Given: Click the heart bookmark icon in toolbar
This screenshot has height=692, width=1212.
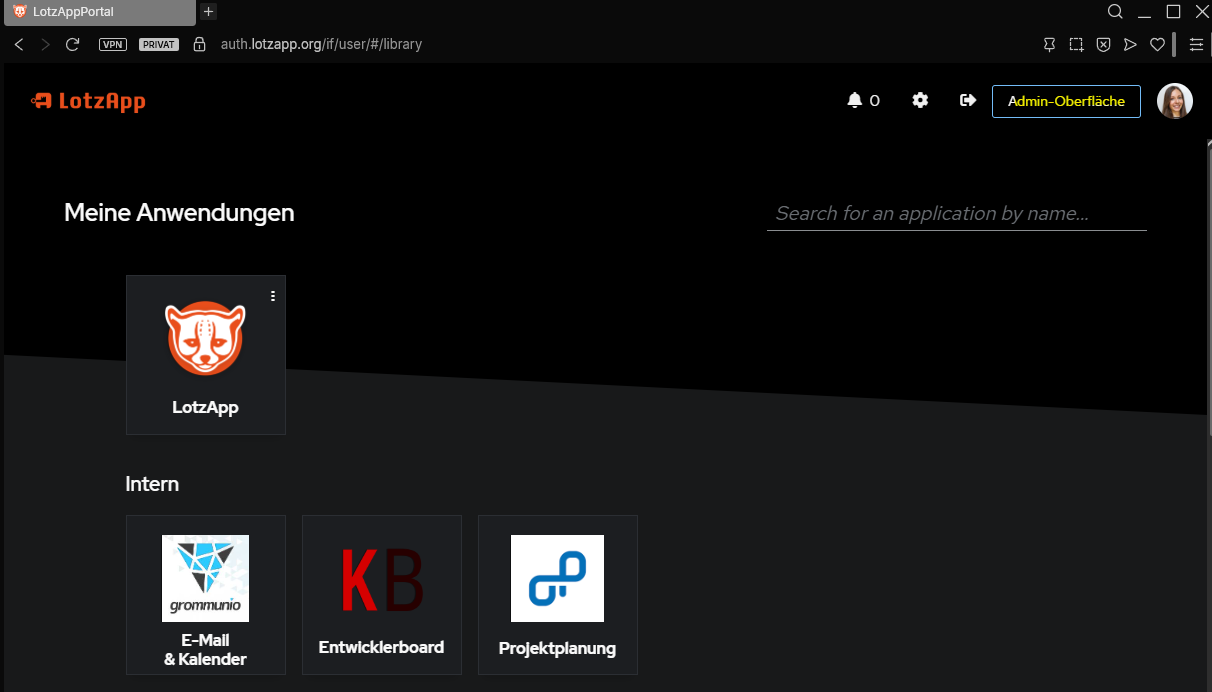Looking at the screenshot, I should (1157, 44).
